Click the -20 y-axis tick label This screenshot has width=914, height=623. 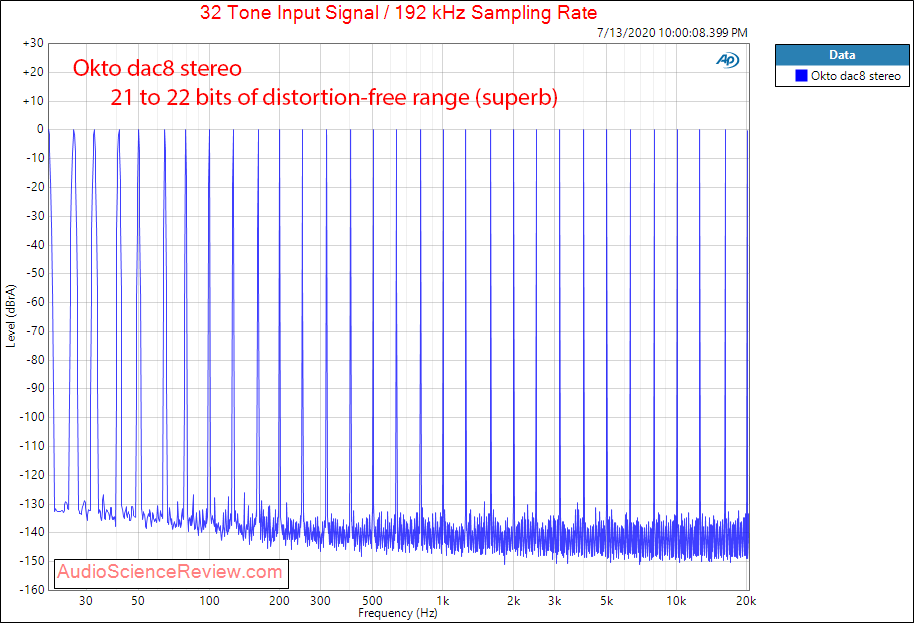pyautogui.click(x=35, y=187)
